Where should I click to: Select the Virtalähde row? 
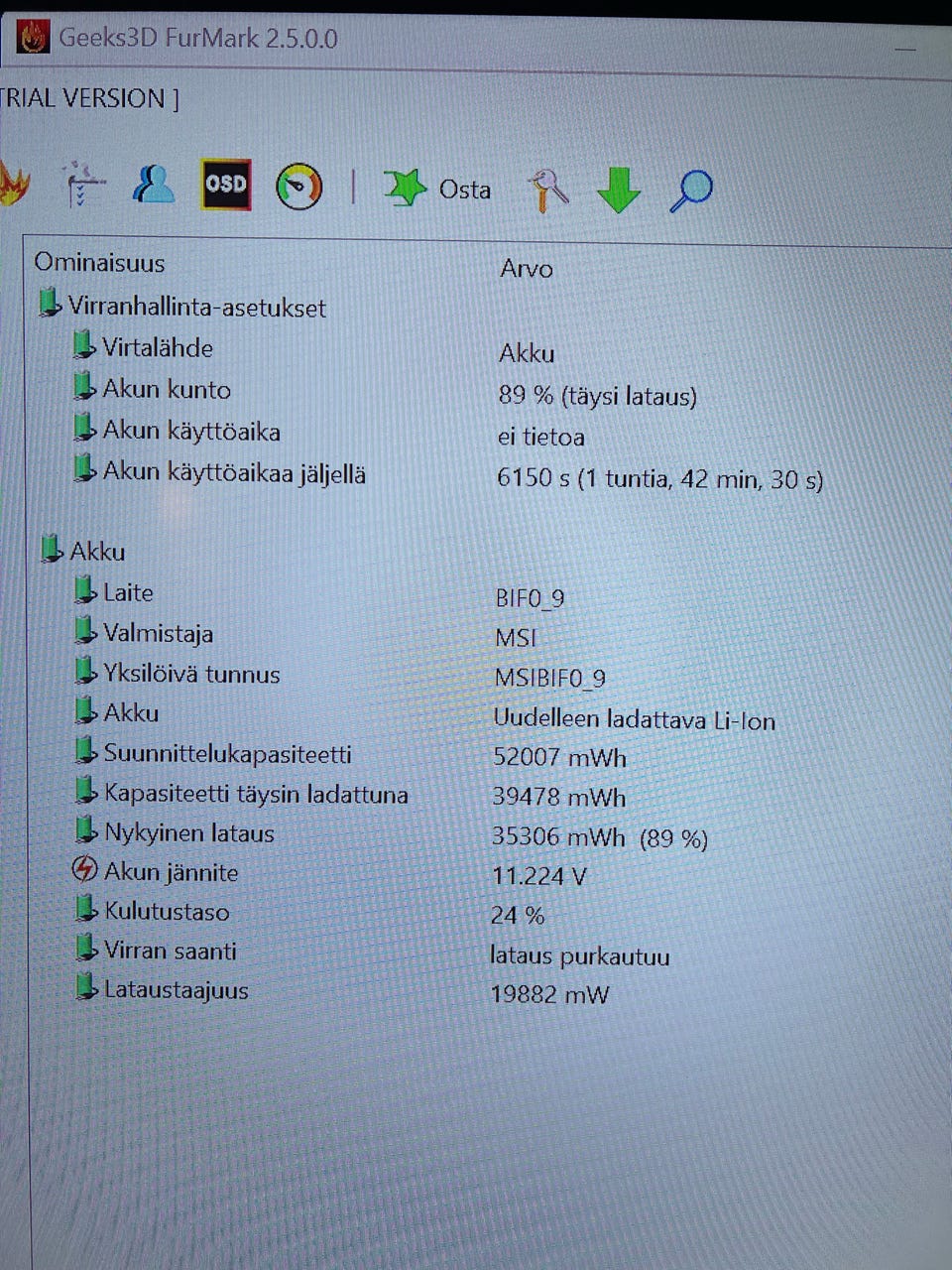point(158,348)
